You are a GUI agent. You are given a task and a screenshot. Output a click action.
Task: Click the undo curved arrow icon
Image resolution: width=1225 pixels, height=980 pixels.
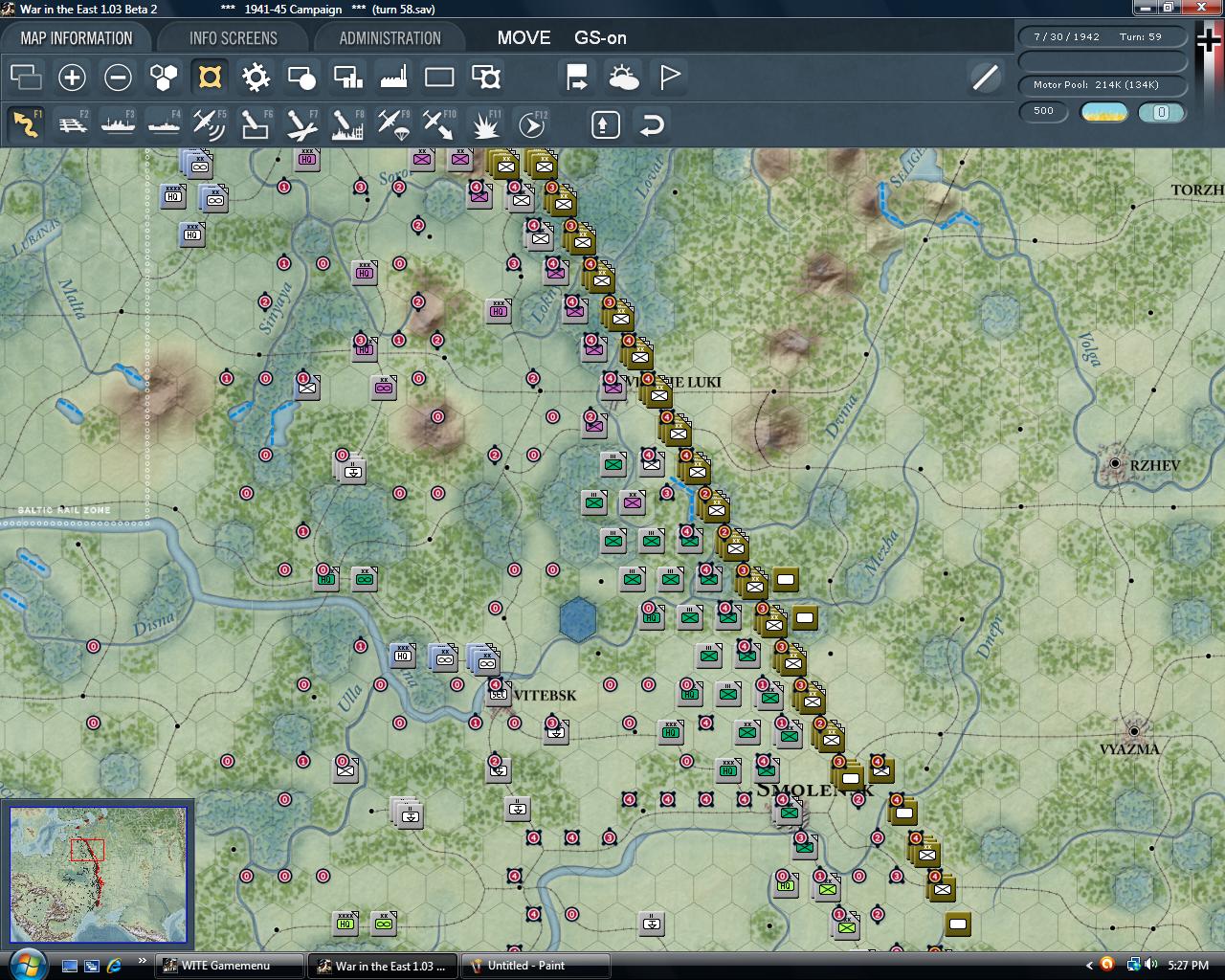[x=652, y=124]
